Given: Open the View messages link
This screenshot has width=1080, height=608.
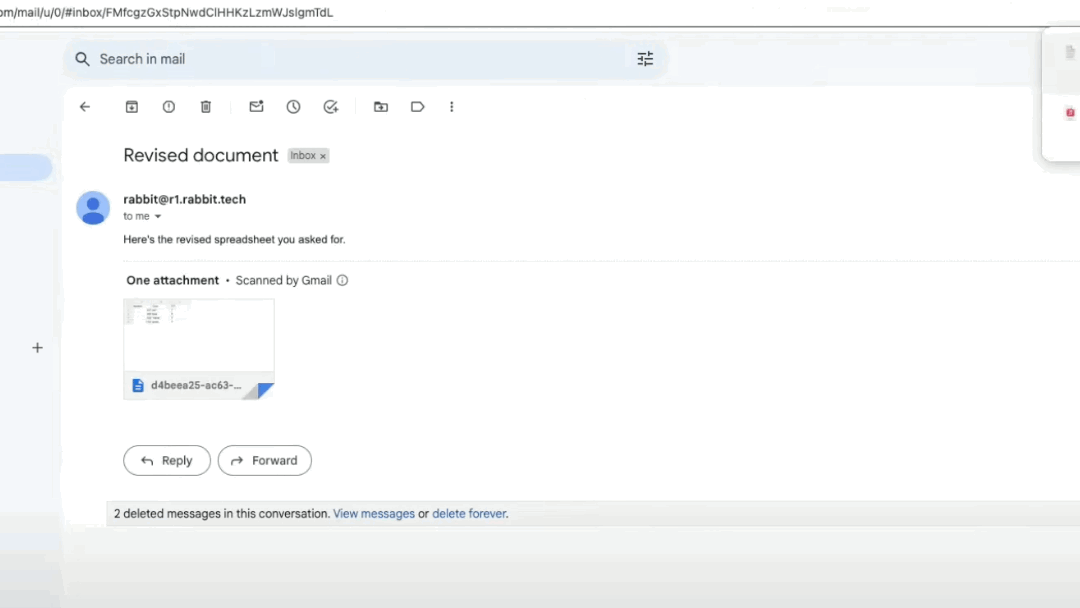Looking at the screenshot, I should tap(373, 514).
